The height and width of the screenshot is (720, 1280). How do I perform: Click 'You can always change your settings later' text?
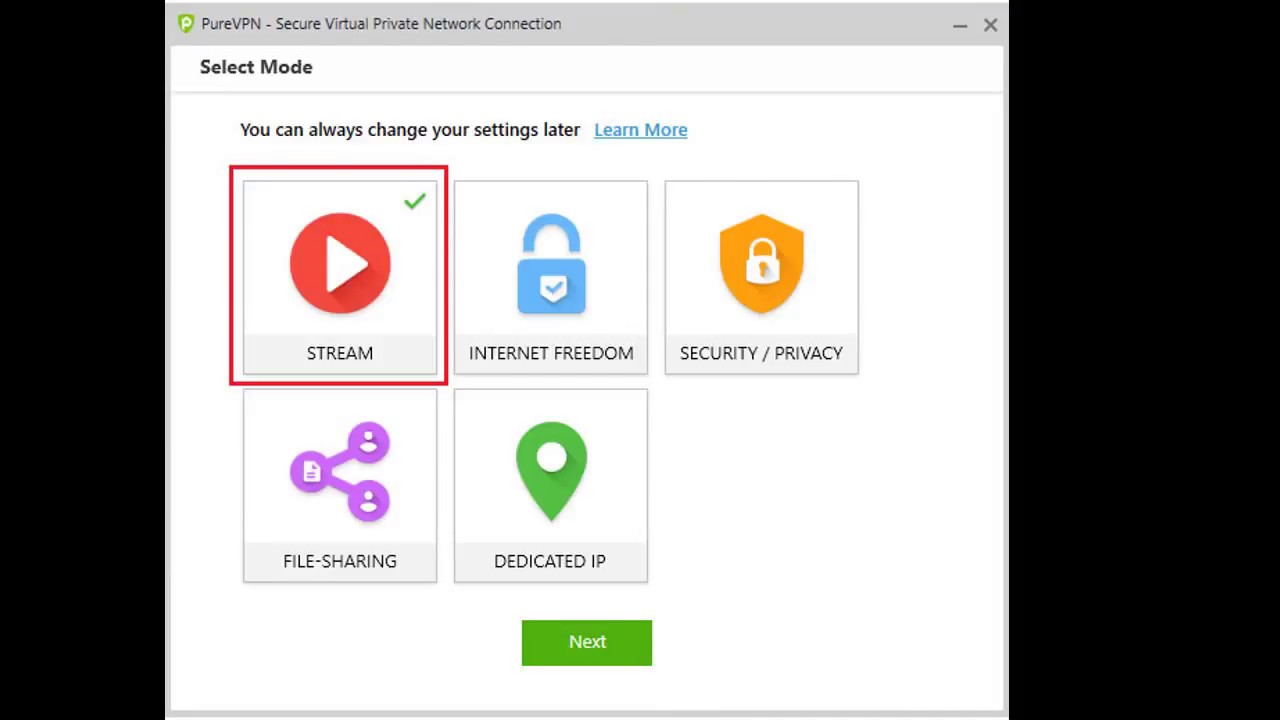click(410, 130)
